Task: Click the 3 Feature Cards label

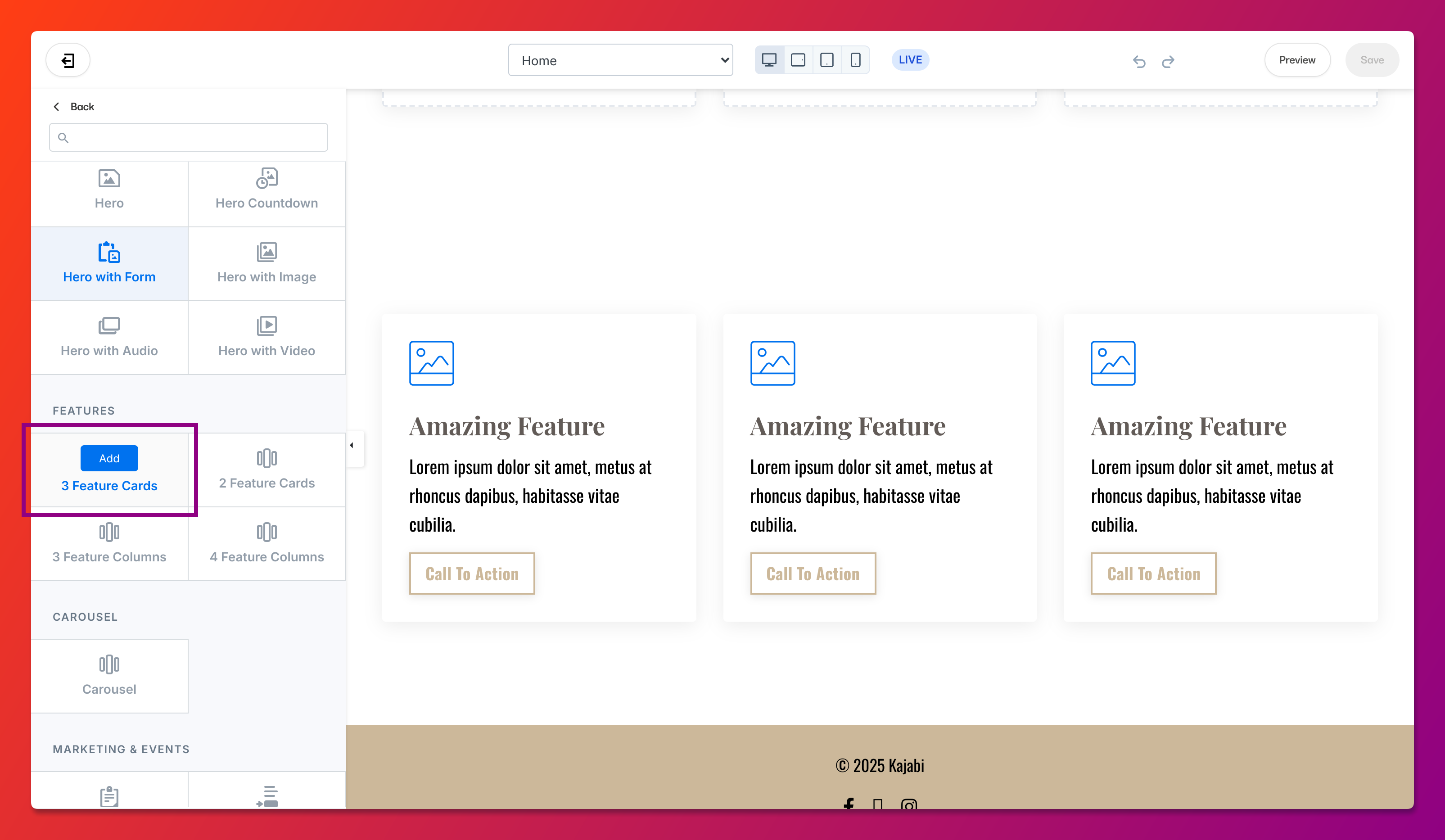Action: [x=109, y=486]
